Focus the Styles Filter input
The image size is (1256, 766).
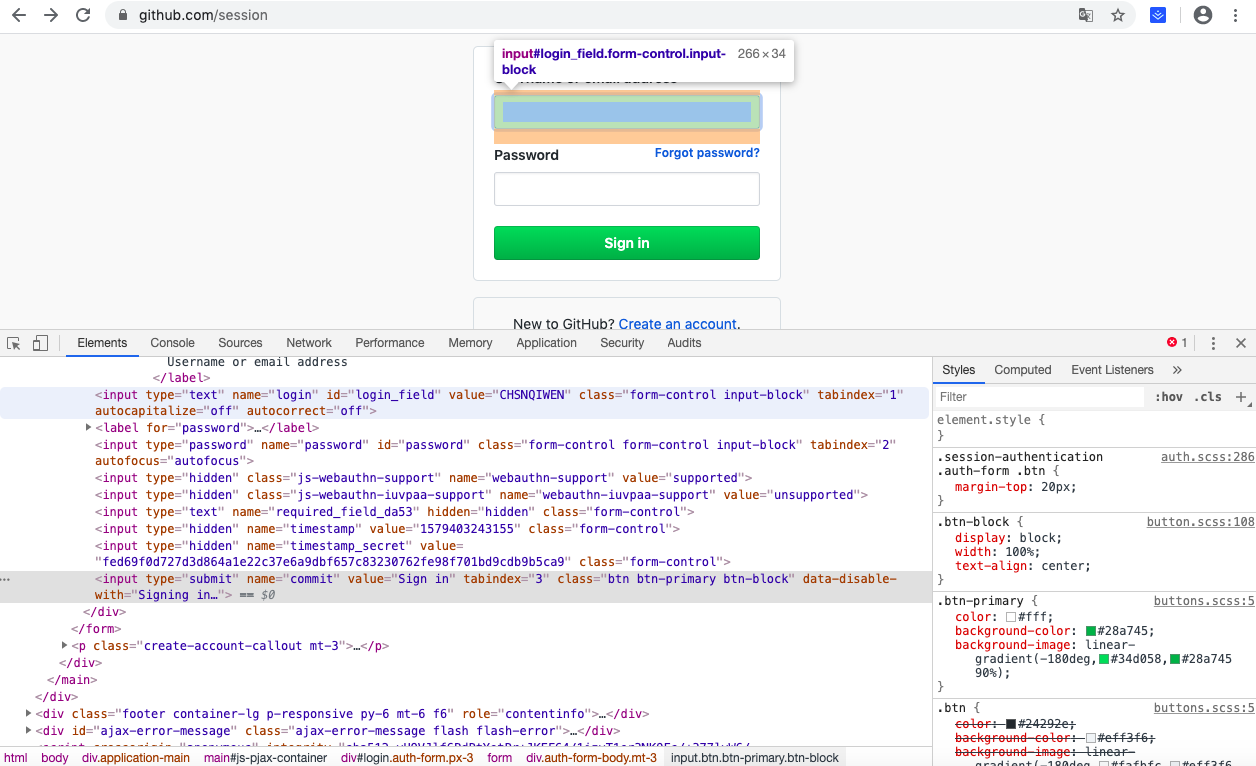click(1040, 397)
